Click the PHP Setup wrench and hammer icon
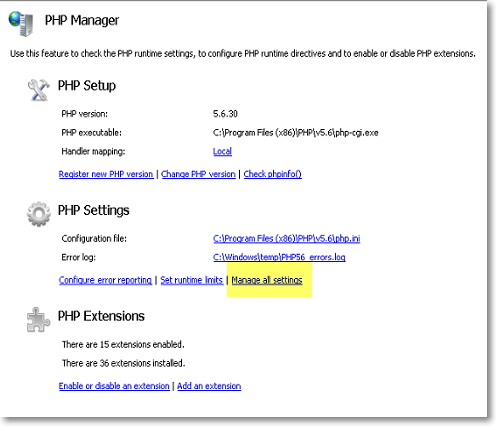496x426 pixels. coord(38,89)
